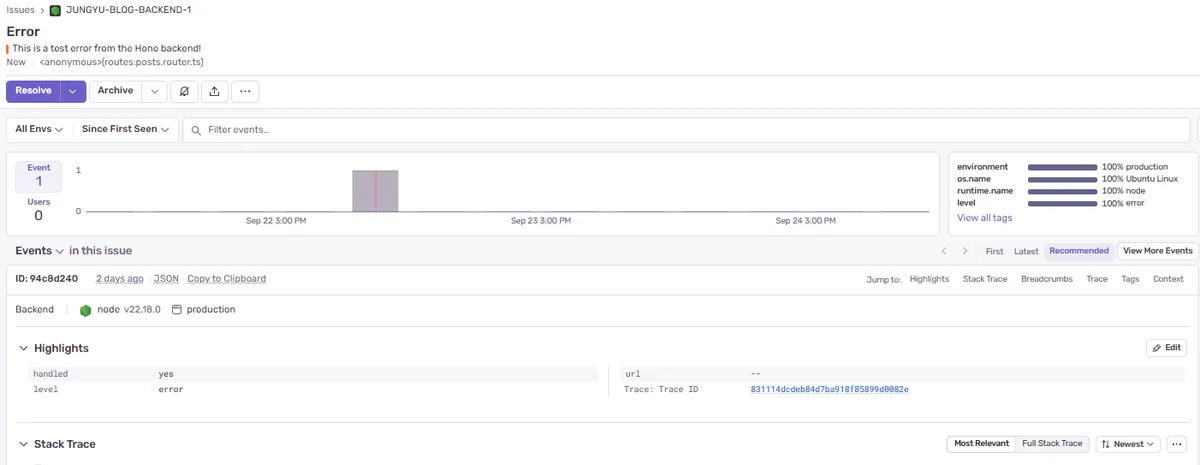The width and height of the screenshot is (1200, 465).
Task: Open the Stack Trace three-dots options menu
Action: coord(1176,444)
